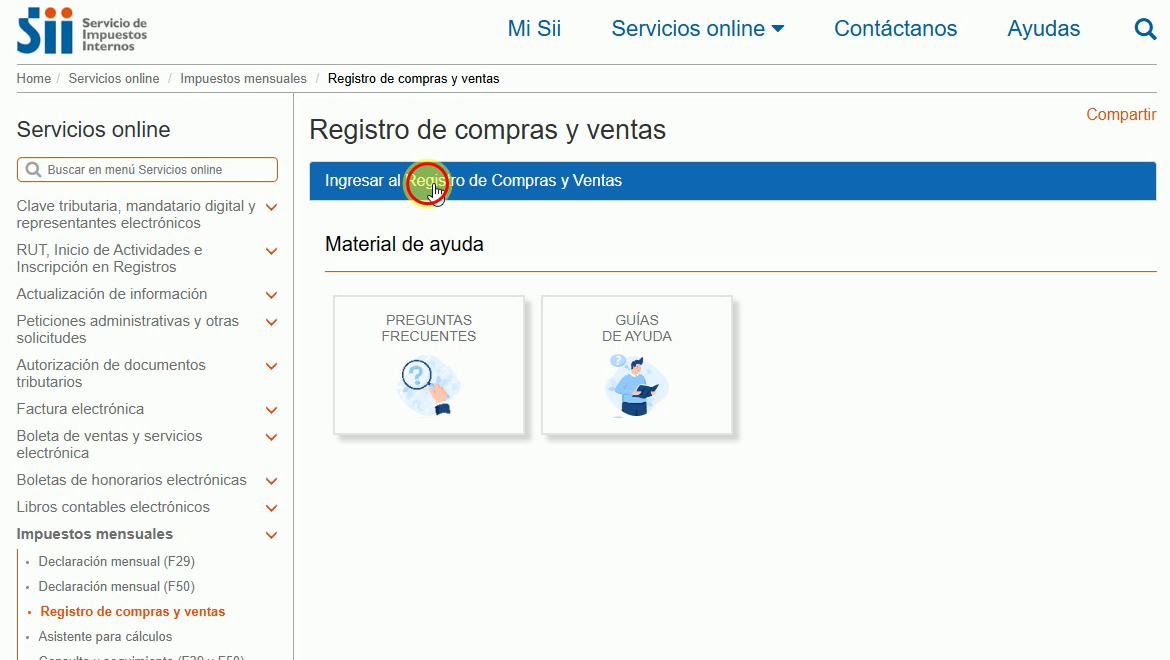
Task: Click the SII logo
Action: pyautogui.click(x=82, y=31)
